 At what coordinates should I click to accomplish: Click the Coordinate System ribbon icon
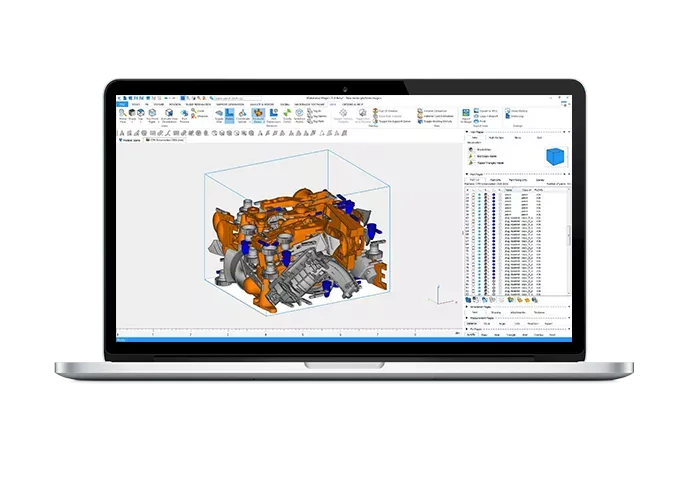(242, 113)
